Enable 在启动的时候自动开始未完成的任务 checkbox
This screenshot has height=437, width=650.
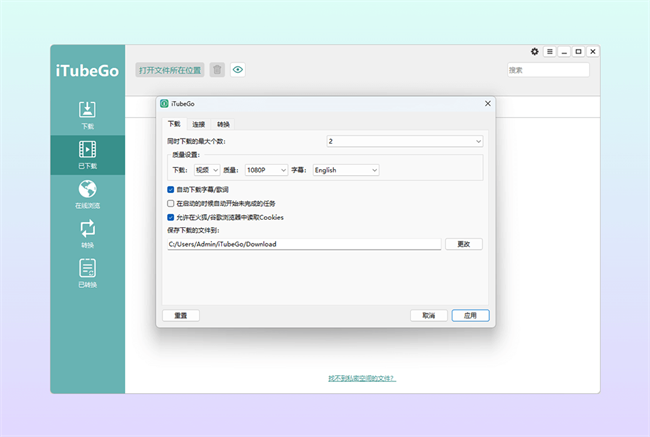click(x=171, y=203)
